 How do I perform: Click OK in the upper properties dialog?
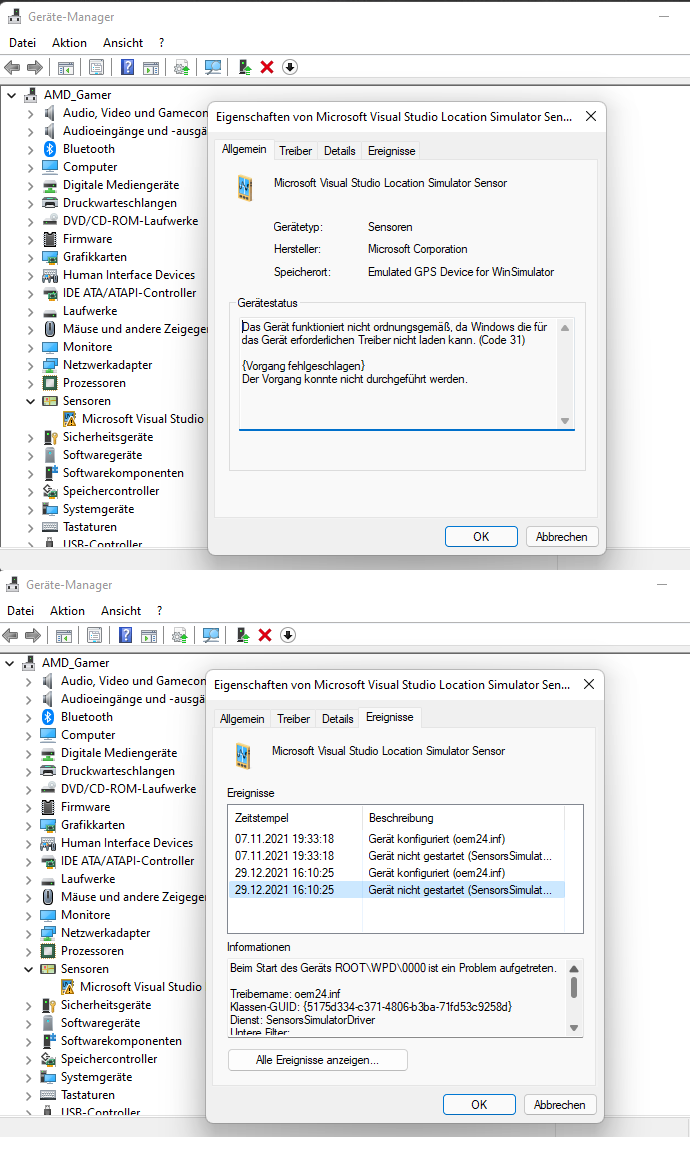click(x=481, y=537)
